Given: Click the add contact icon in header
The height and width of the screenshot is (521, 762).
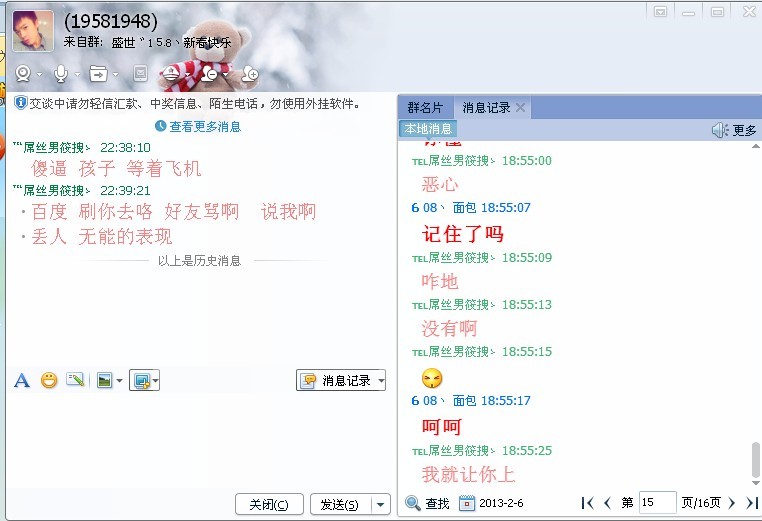Looking at the screenshot, I should [x=250, y=74].
